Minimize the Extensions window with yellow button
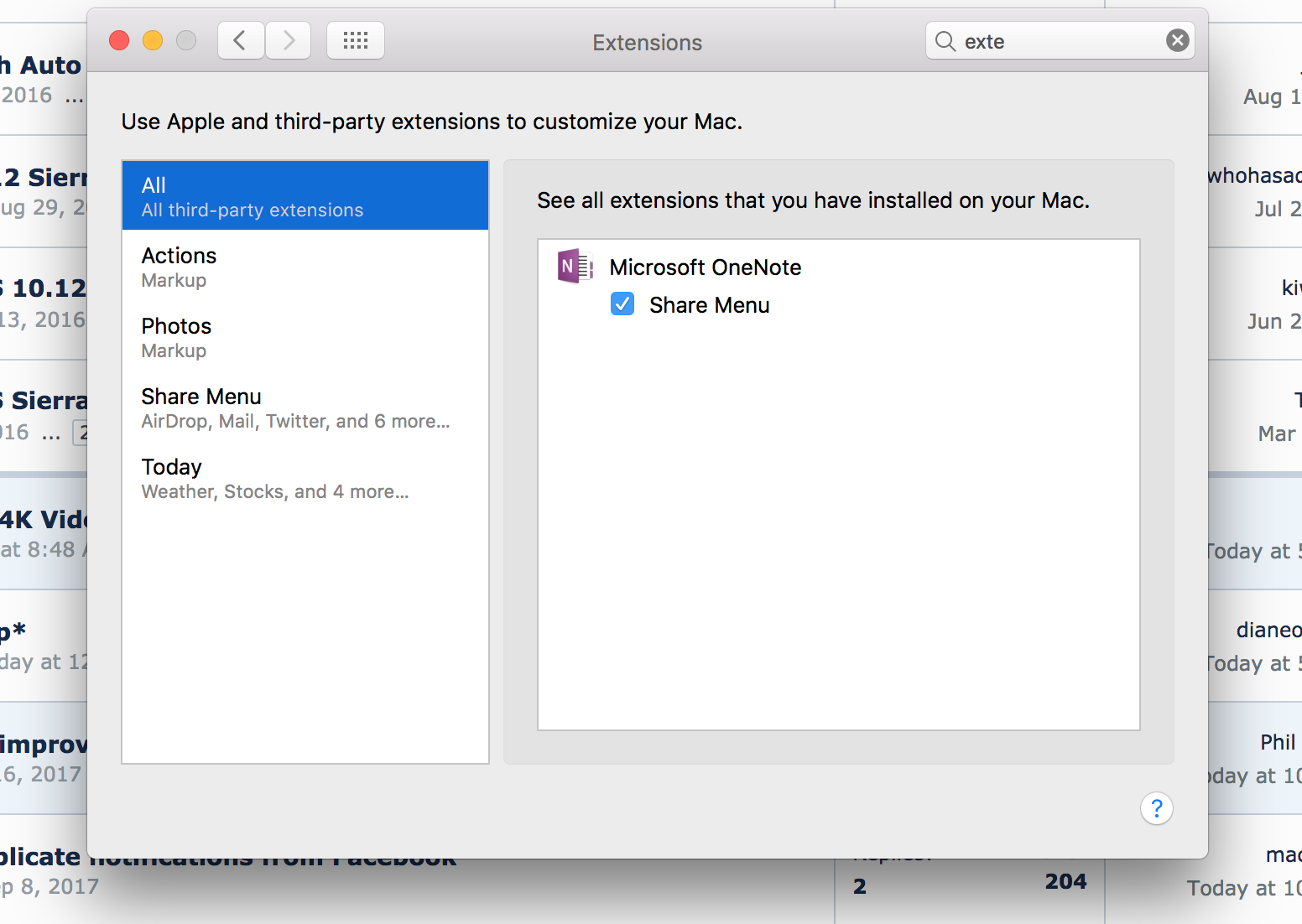Viewport: 1302px width, 924px height. coord(153,40)
